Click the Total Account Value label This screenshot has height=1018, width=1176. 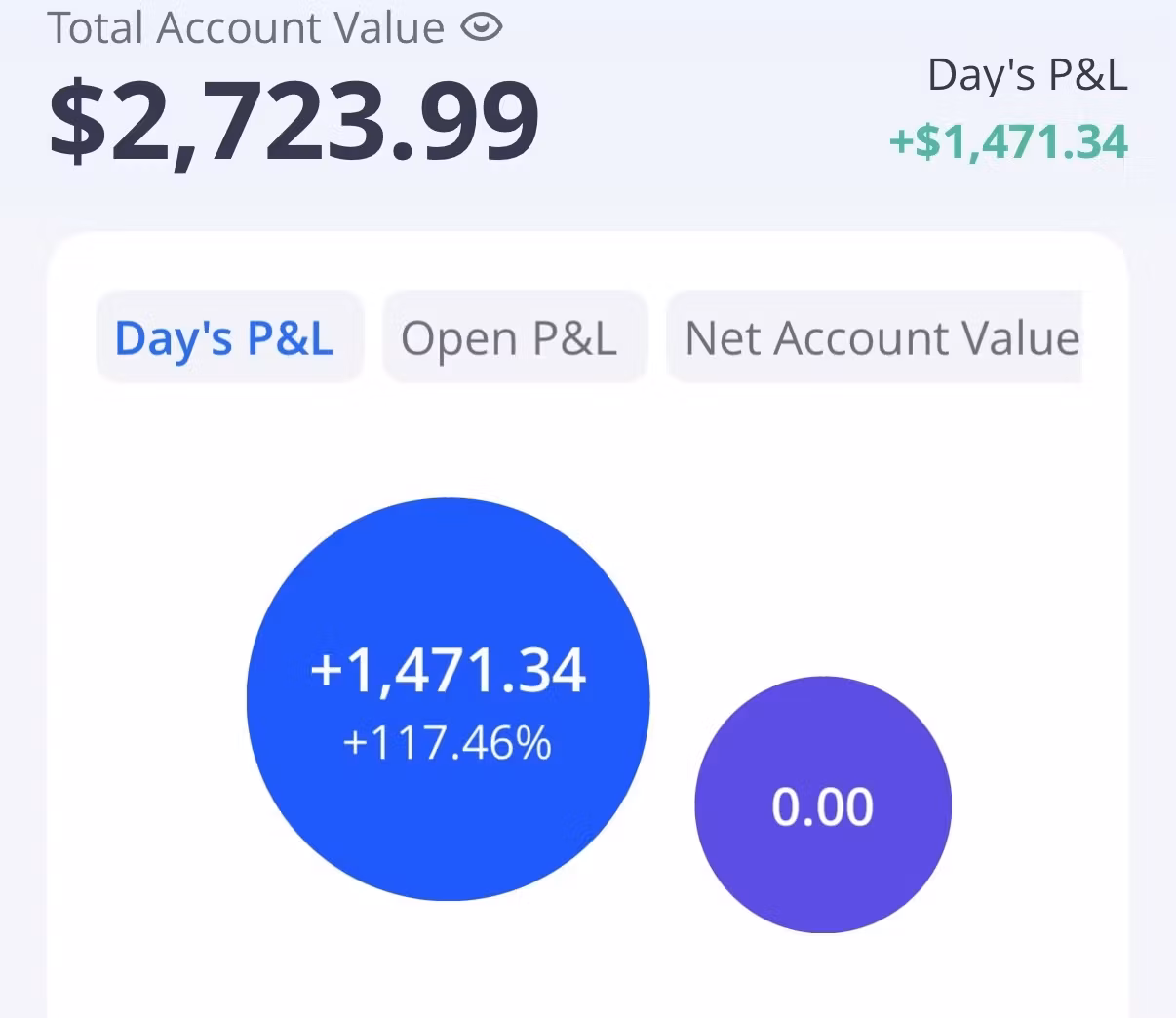[x=246, y=26]
